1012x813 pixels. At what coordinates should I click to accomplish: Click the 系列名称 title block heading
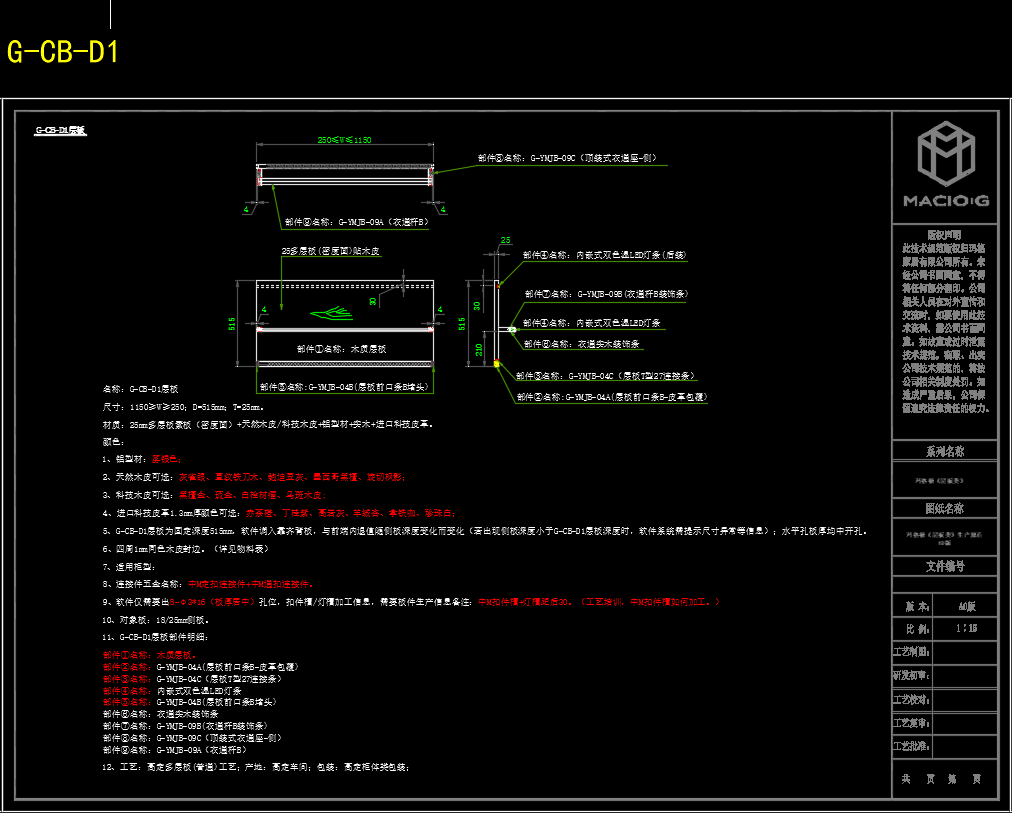point(944,451)
